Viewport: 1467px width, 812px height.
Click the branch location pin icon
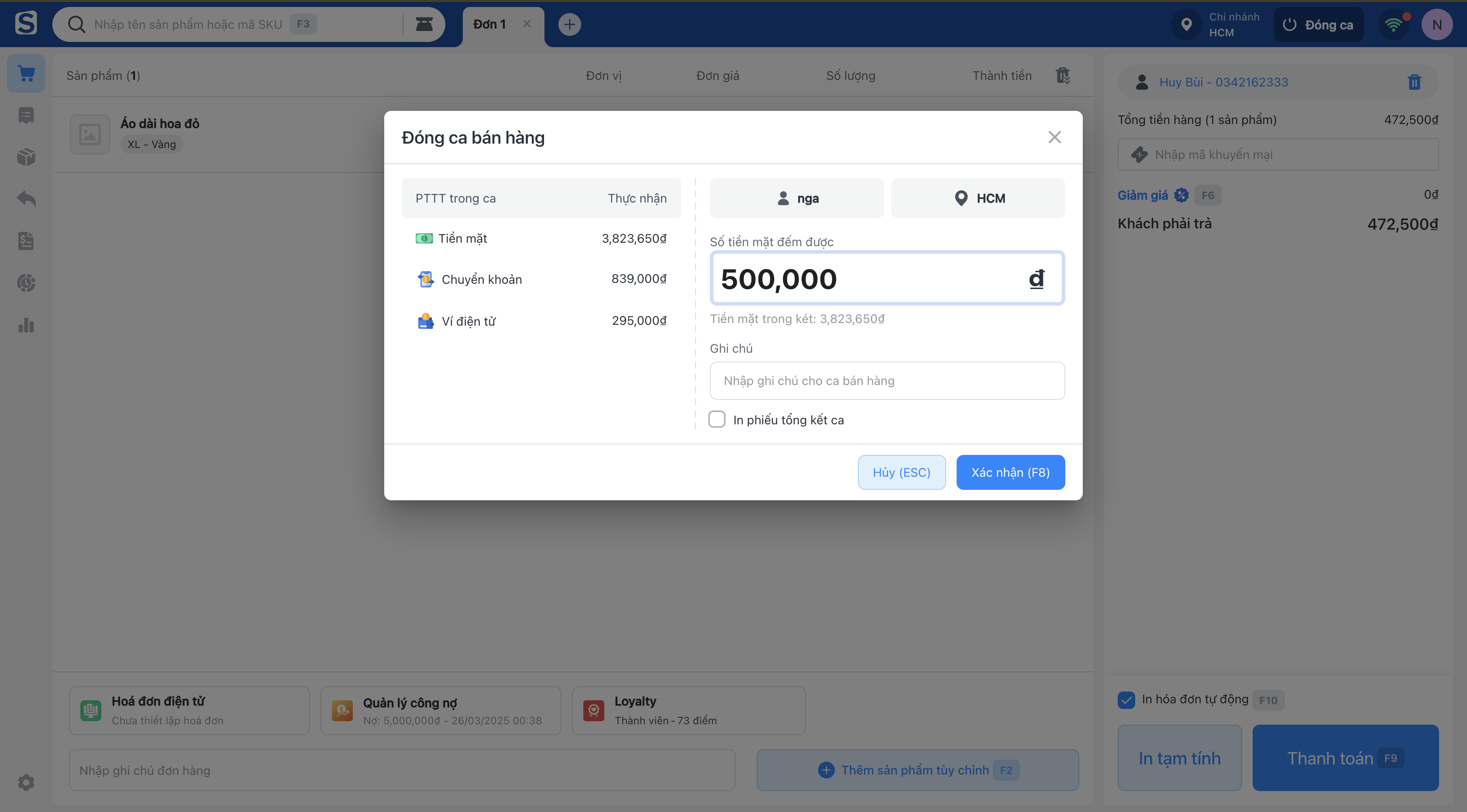point(1186,24)
